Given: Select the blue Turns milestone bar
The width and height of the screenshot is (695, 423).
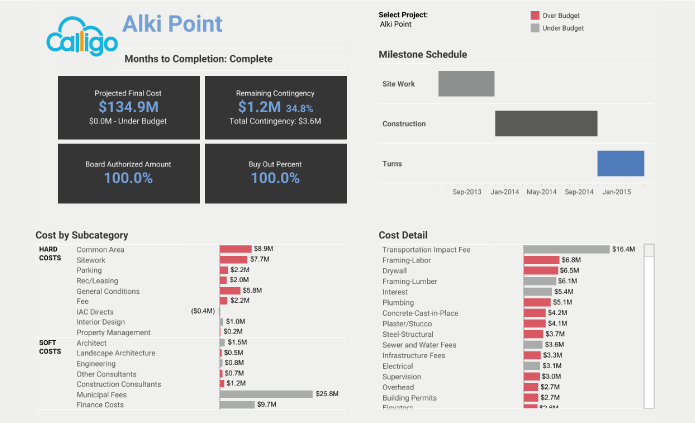Looking at the screenshot, I should click(x=621, y=163).
